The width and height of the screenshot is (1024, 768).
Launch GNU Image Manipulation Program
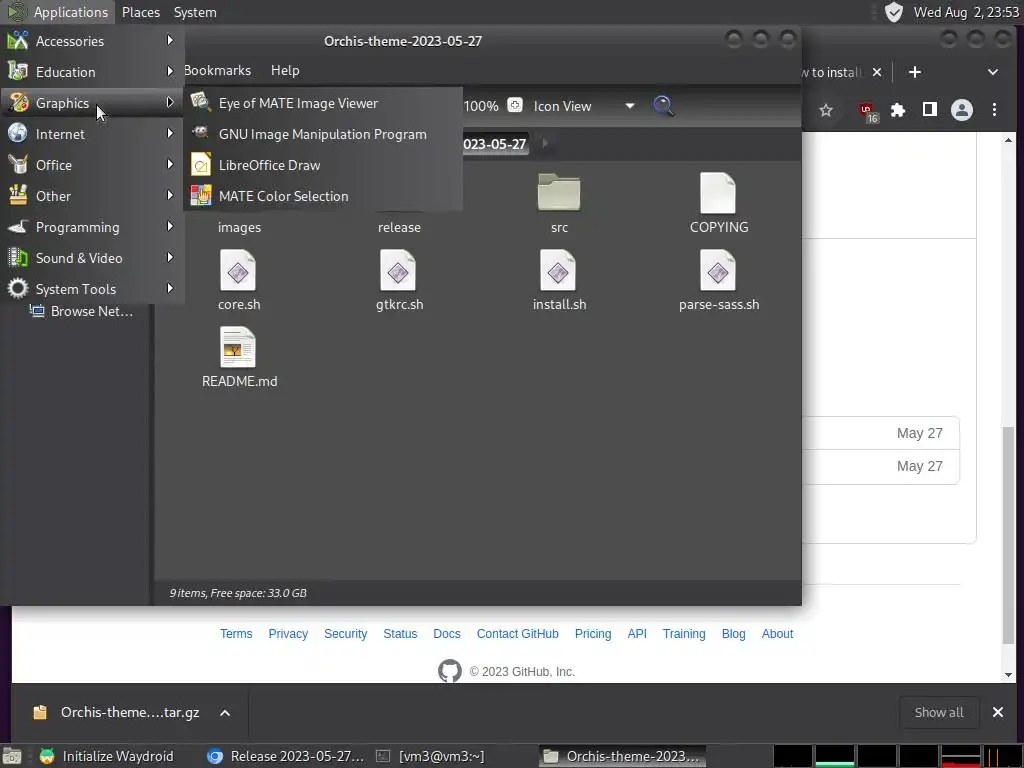tap(323, 134)
